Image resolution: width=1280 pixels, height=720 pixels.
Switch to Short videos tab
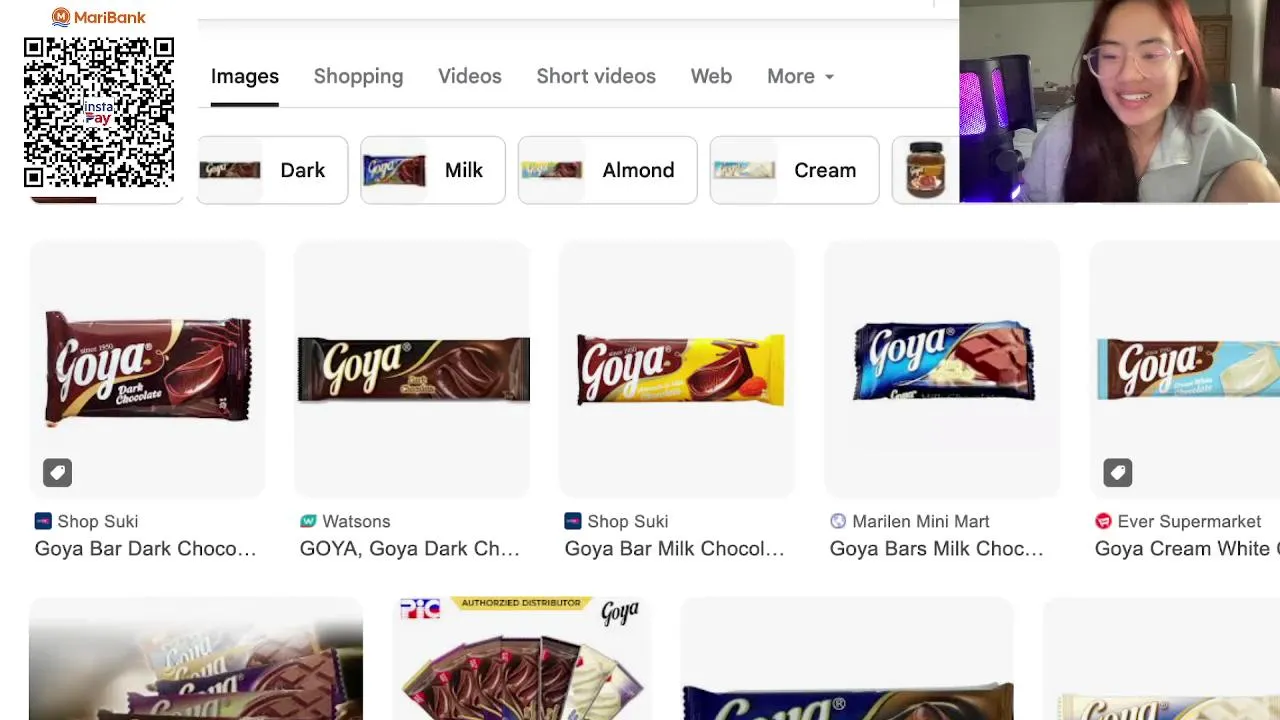(x=596, y=76)
